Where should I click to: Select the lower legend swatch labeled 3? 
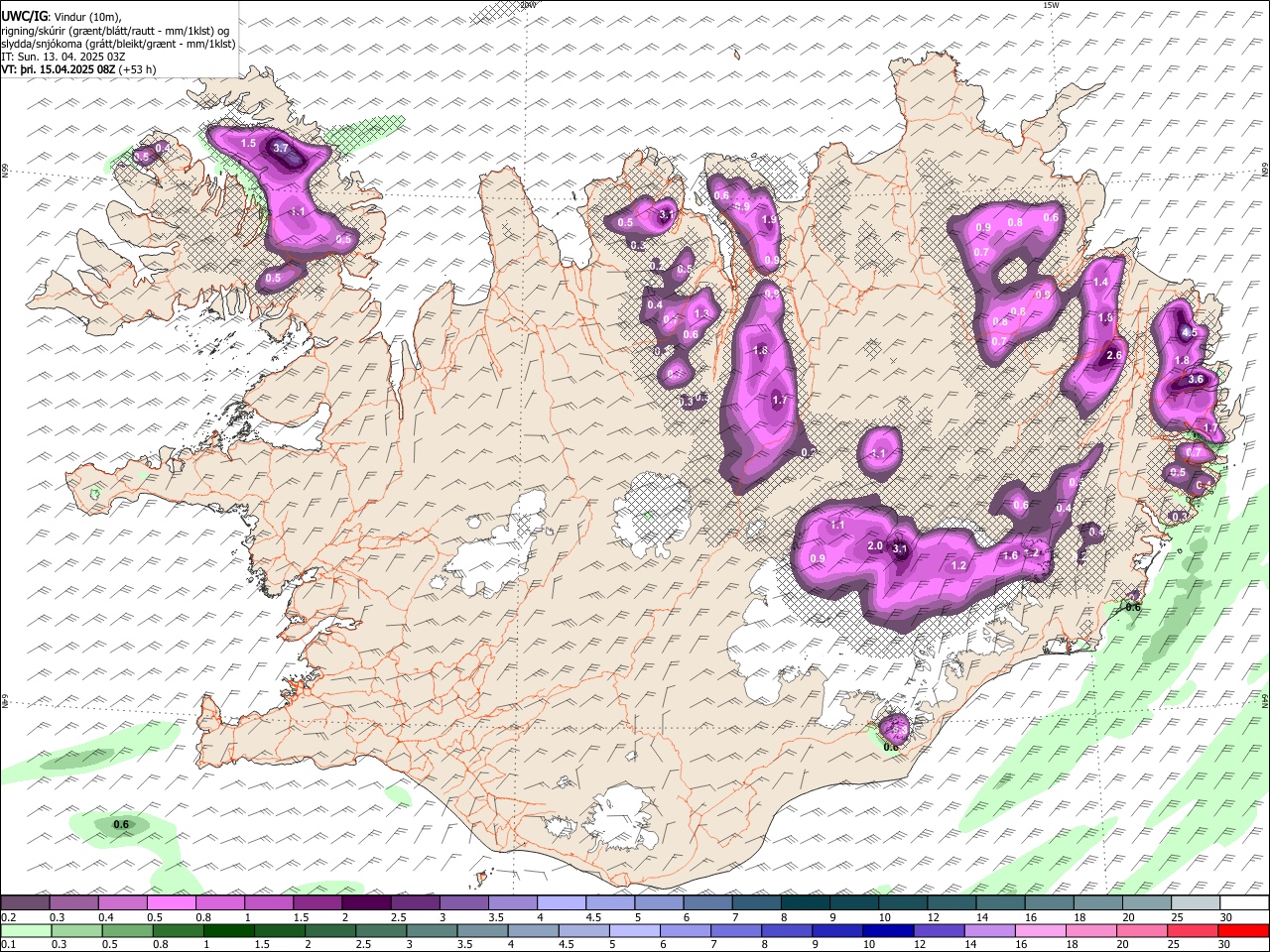tap(432, 930)
